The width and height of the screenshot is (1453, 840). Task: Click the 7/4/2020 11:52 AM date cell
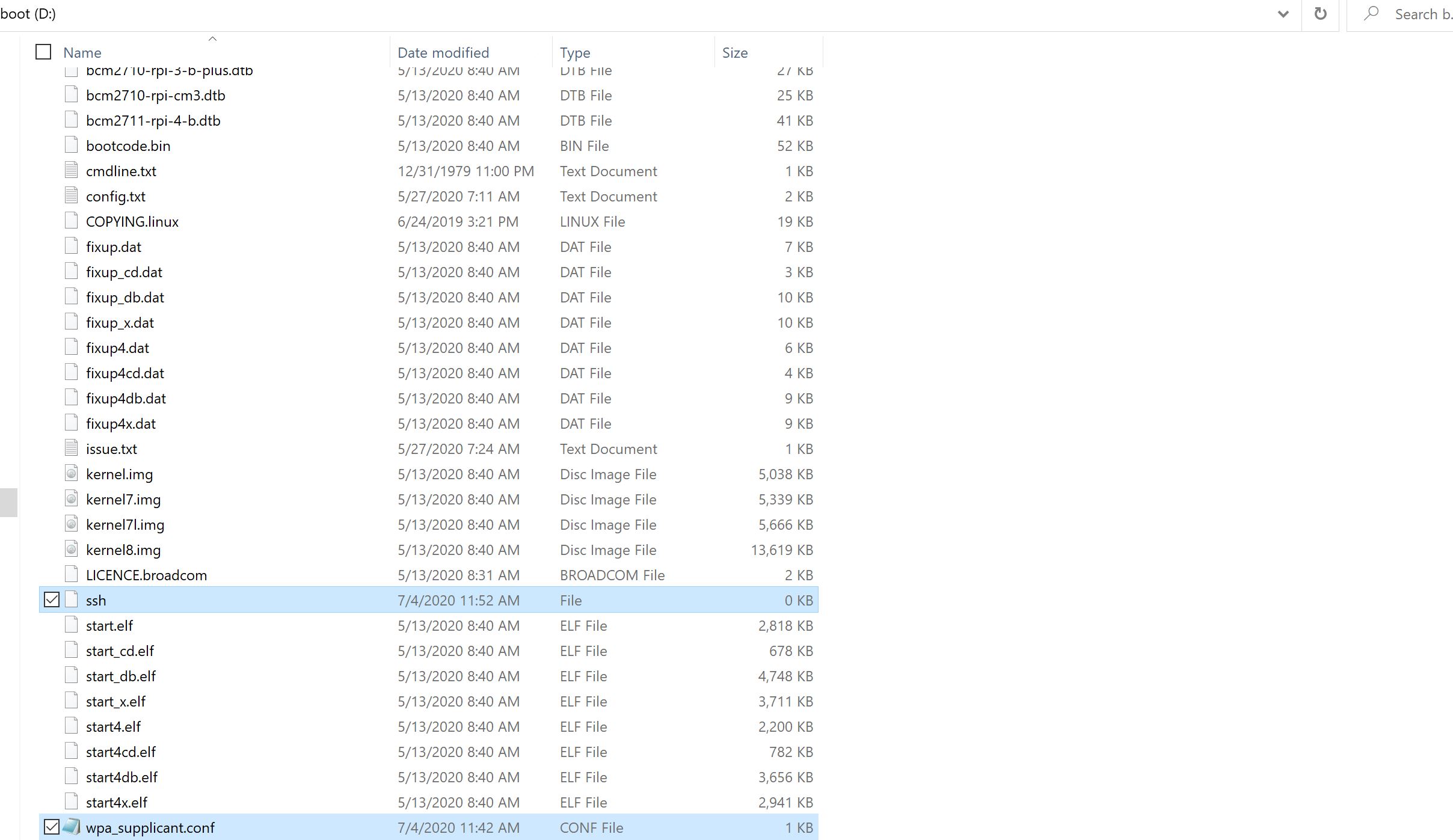[458, 601]
